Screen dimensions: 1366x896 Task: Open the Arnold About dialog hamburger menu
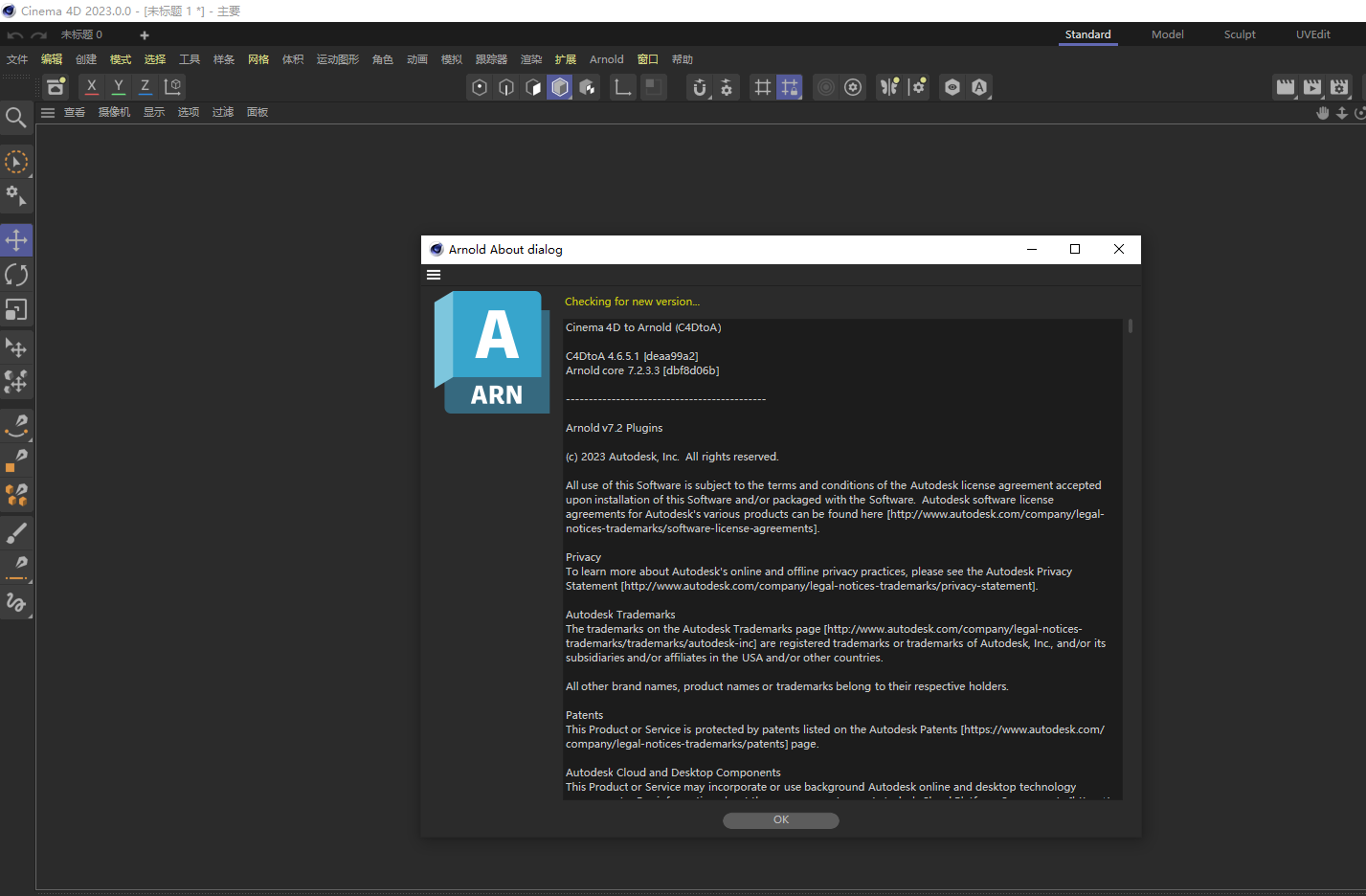click(434, 275)
